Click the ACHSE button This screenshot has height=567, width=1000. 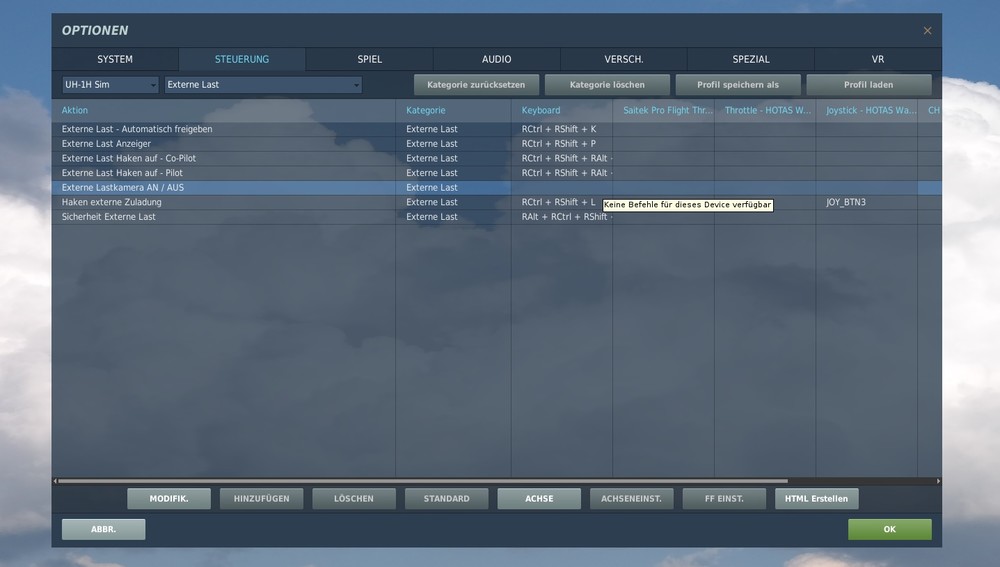[x=539, y=499]
